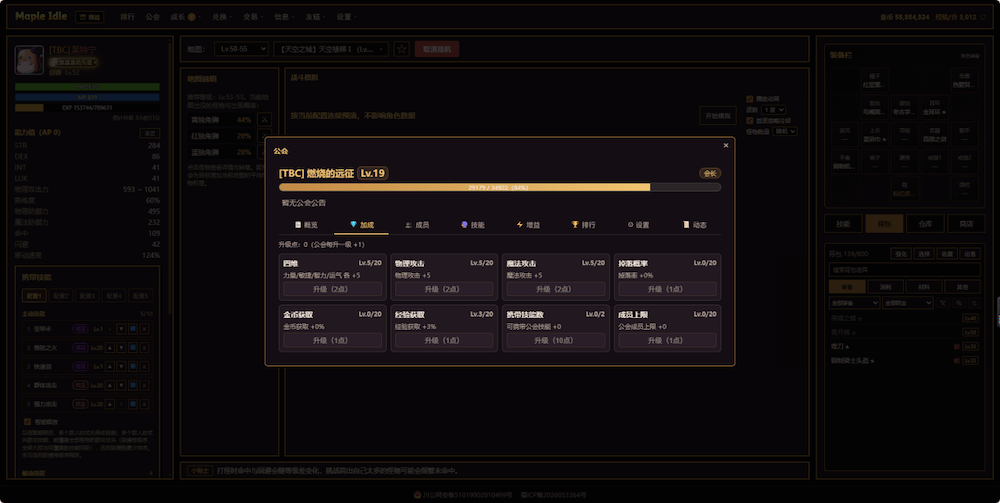The image size is (1000, 503).
Task: Click the 排行 trophy icon in guild tabs
Action: coord(575,225)
